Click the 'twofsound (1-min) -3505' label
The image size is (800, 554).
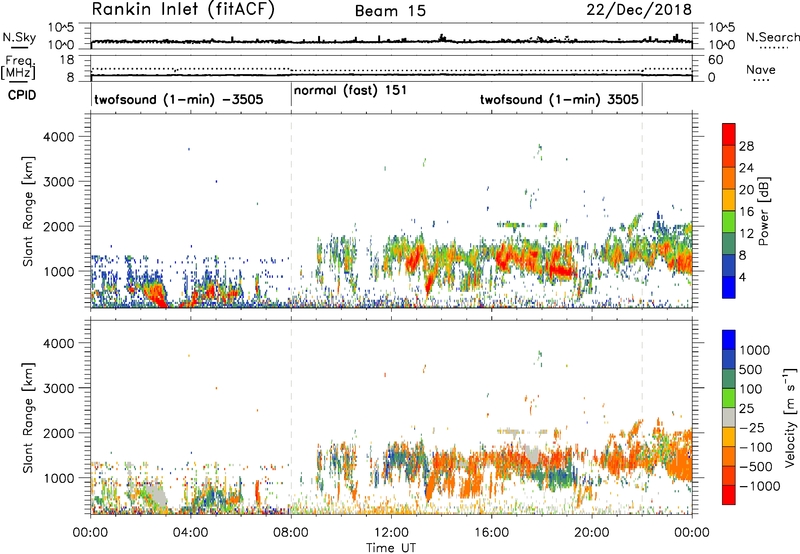click(179, 99)
